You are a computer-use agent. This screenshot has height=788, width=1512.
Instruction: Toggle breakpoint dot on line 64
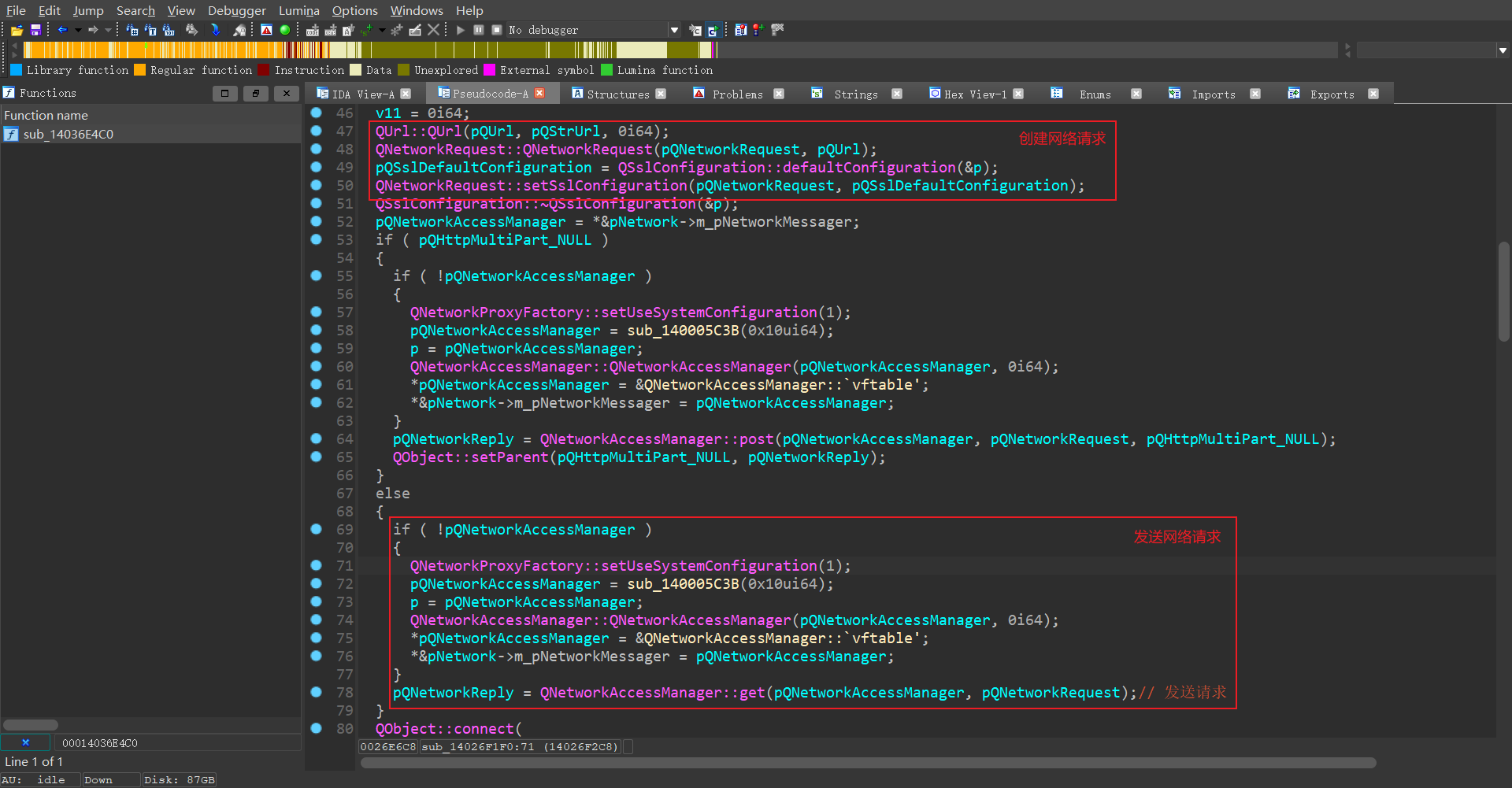point(317,438)
